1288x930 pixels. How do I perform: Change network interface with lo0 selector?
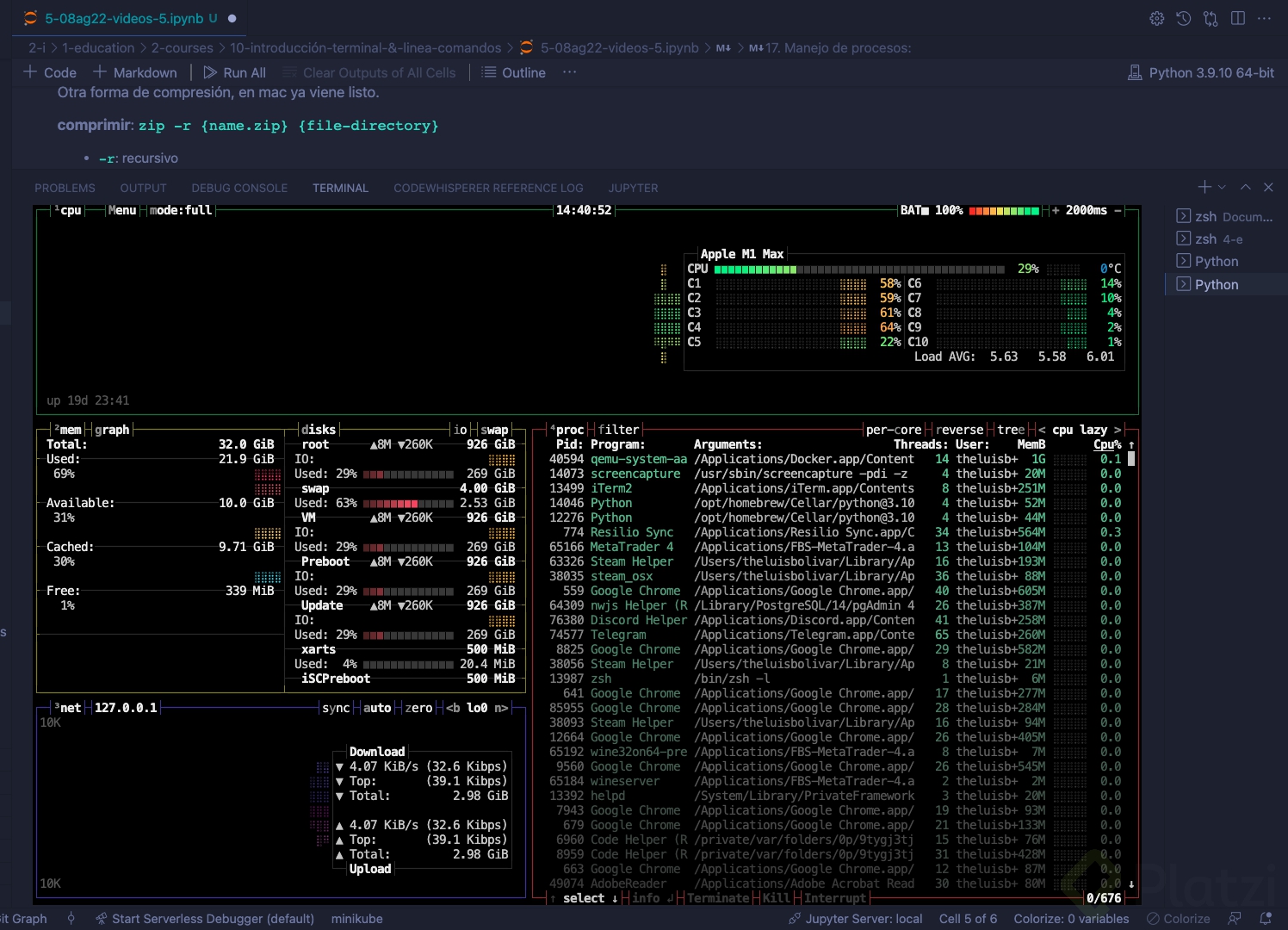[x=477, y=708]
